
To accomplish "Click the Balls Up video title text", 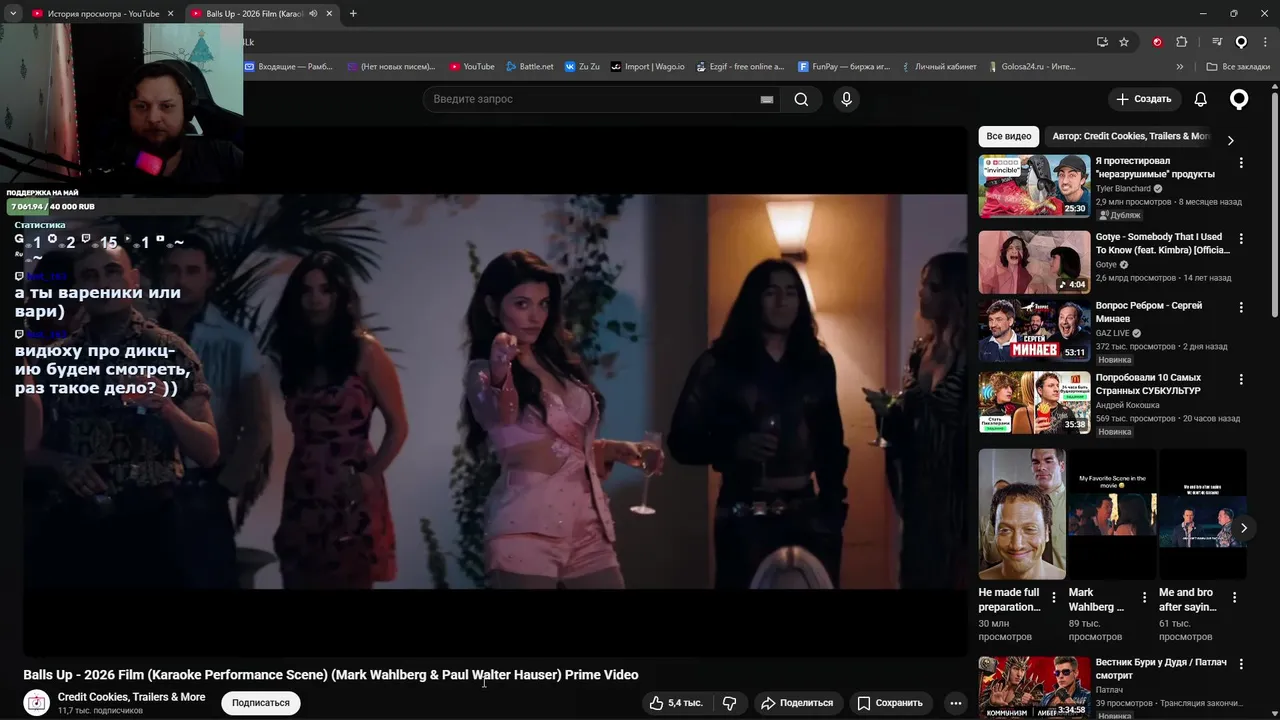I will pos(331,675).
